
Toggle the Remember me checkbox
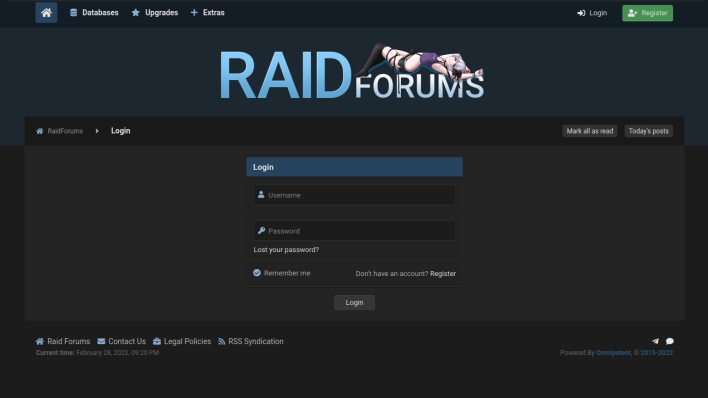pyautogui.click(x=257, y=273)
